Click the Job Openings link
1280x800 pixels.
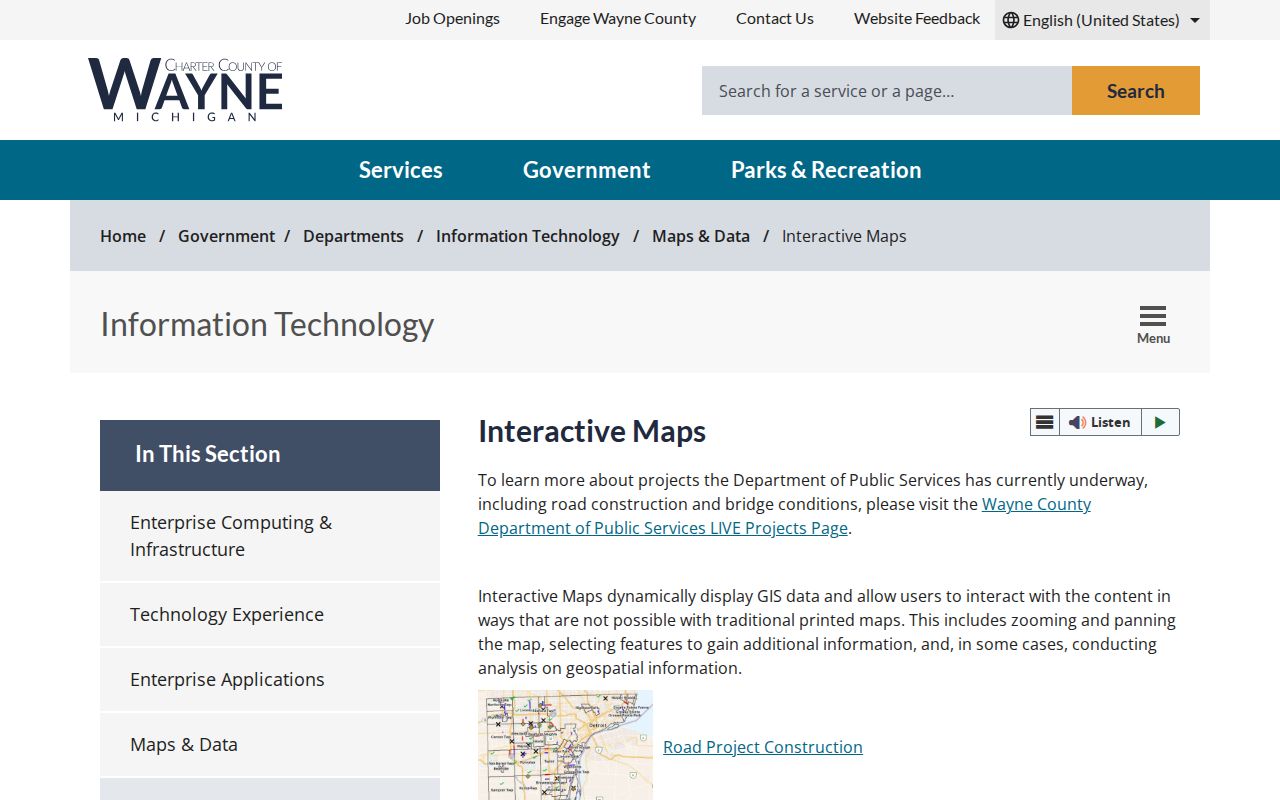[x=452, y=18]
